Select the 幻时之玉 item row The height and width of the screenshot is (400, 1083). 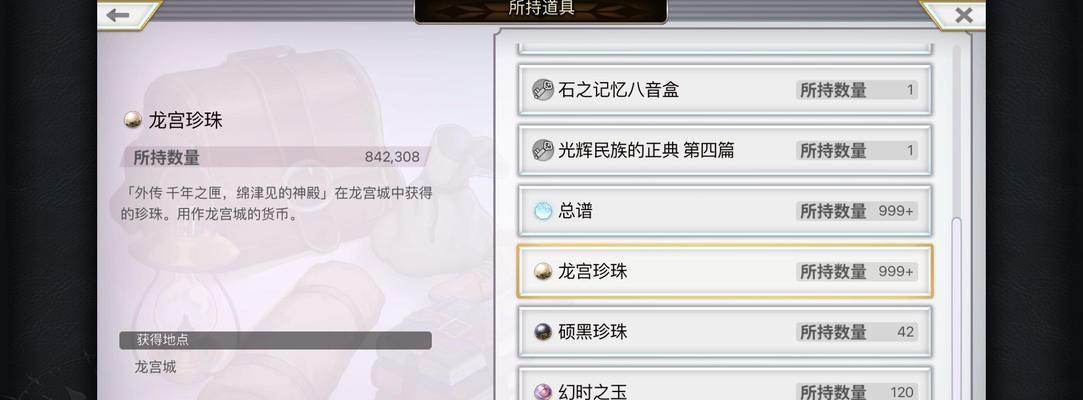tap(725, 384)
